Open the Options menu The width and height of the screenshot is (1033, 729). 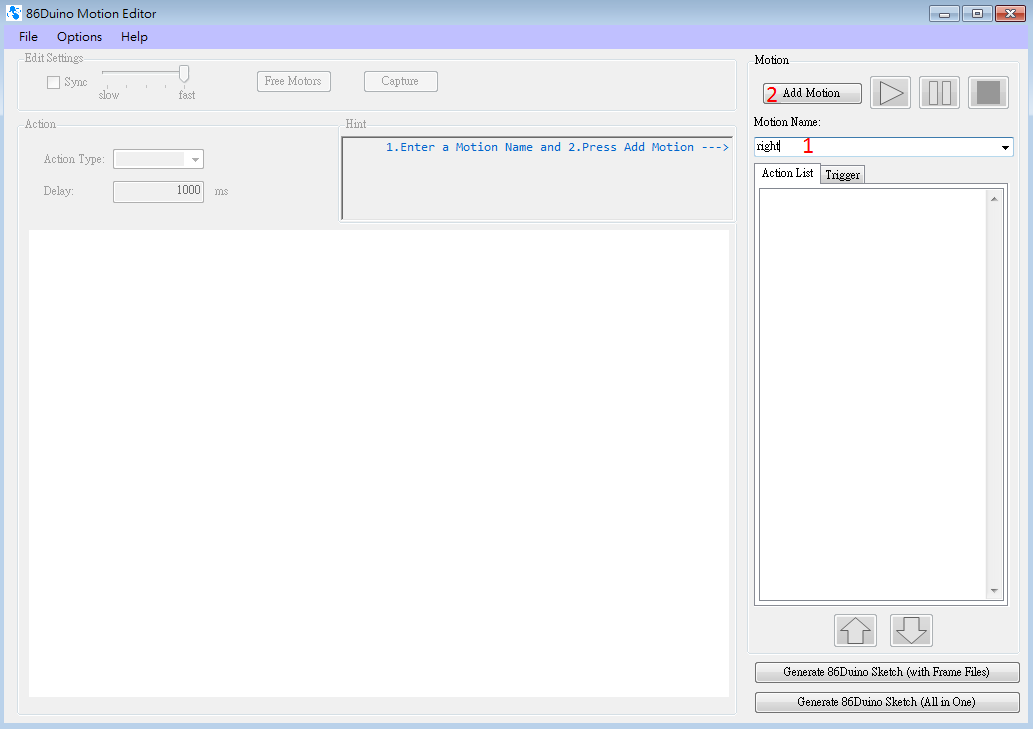coord(79,37)
